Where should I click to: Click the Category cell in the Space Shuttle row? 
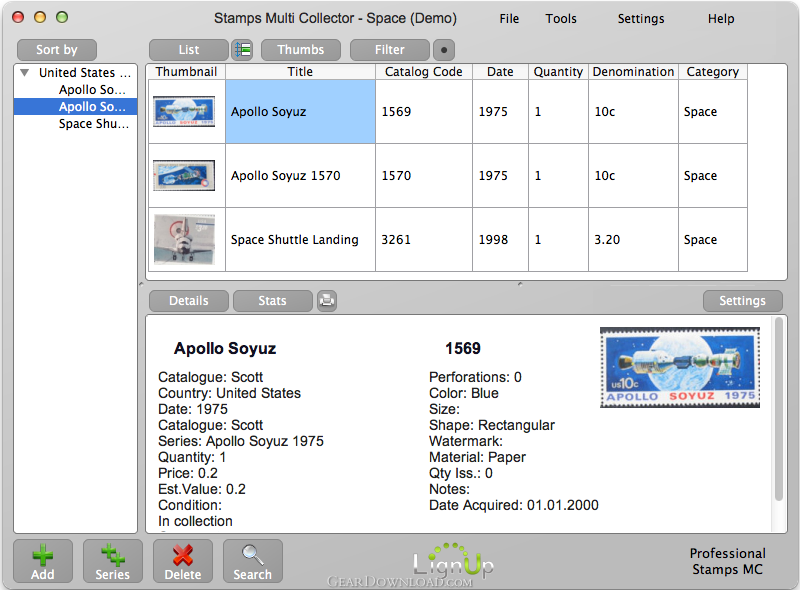pos(713,239)
